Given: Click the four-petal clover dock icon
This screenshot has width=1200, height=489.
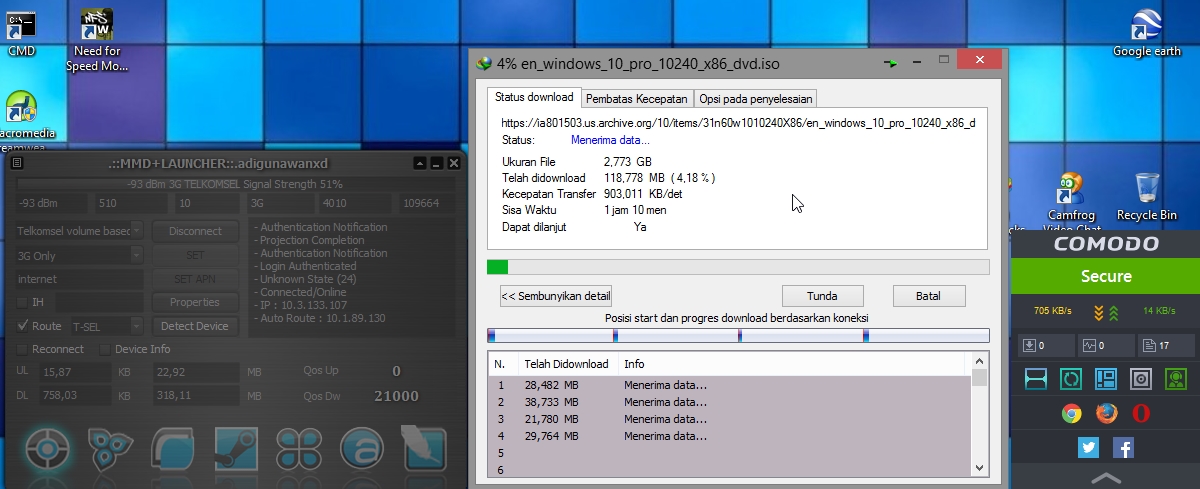Looking at the screenshot, I should (x=299, y=447).
